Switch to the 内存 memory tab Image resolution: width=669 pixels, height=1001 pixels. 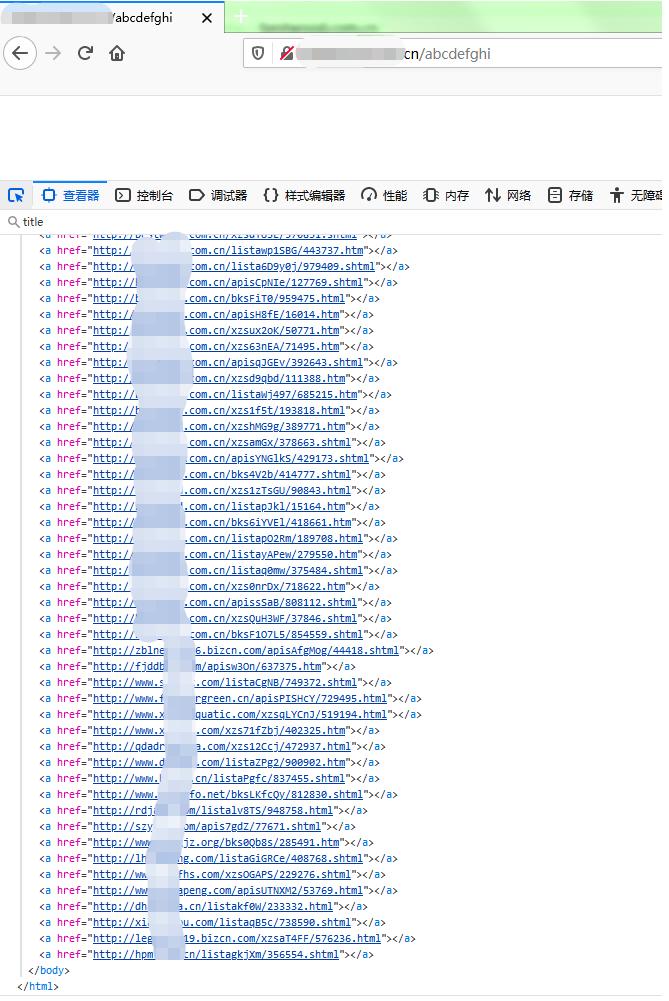coord(446,195)
